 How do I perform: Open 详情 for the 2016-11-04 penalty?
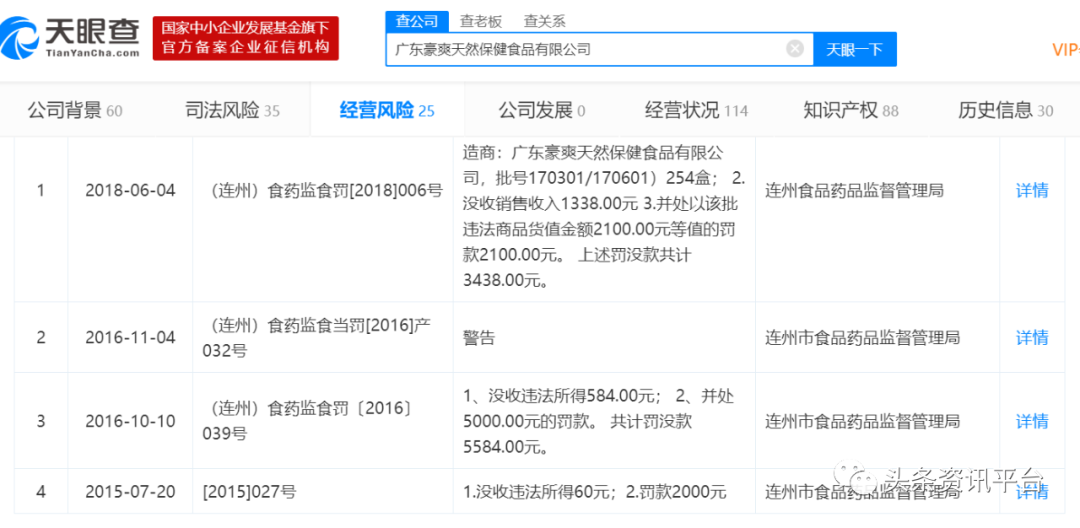click(x=1032, y=337)
